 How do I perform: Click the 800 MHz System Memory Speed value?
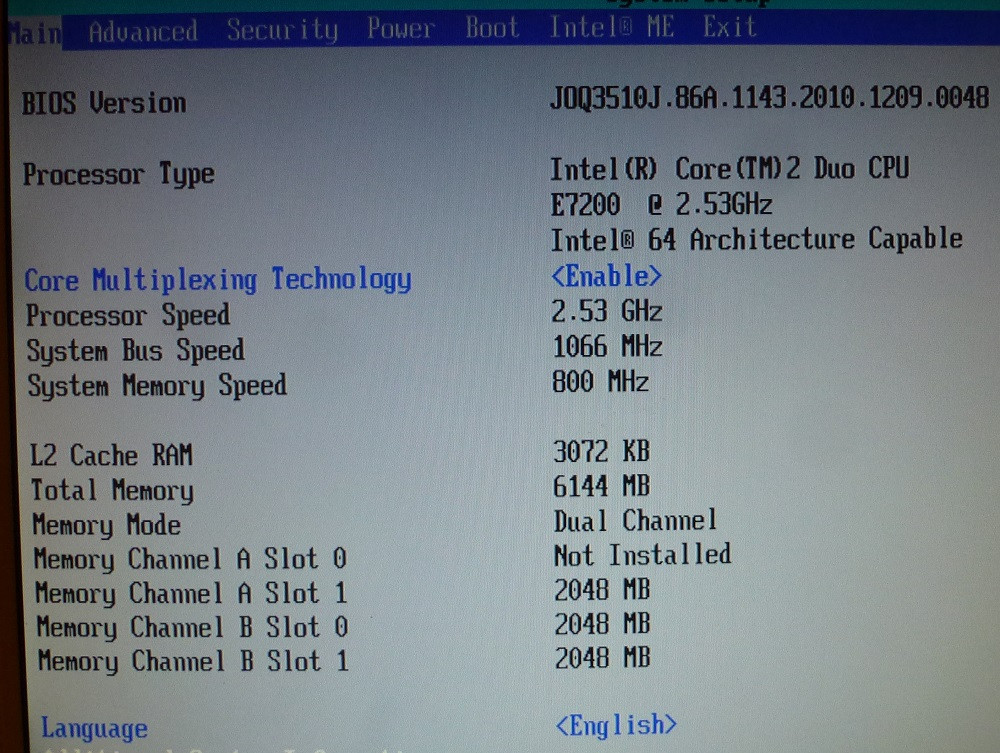(600, 381)
